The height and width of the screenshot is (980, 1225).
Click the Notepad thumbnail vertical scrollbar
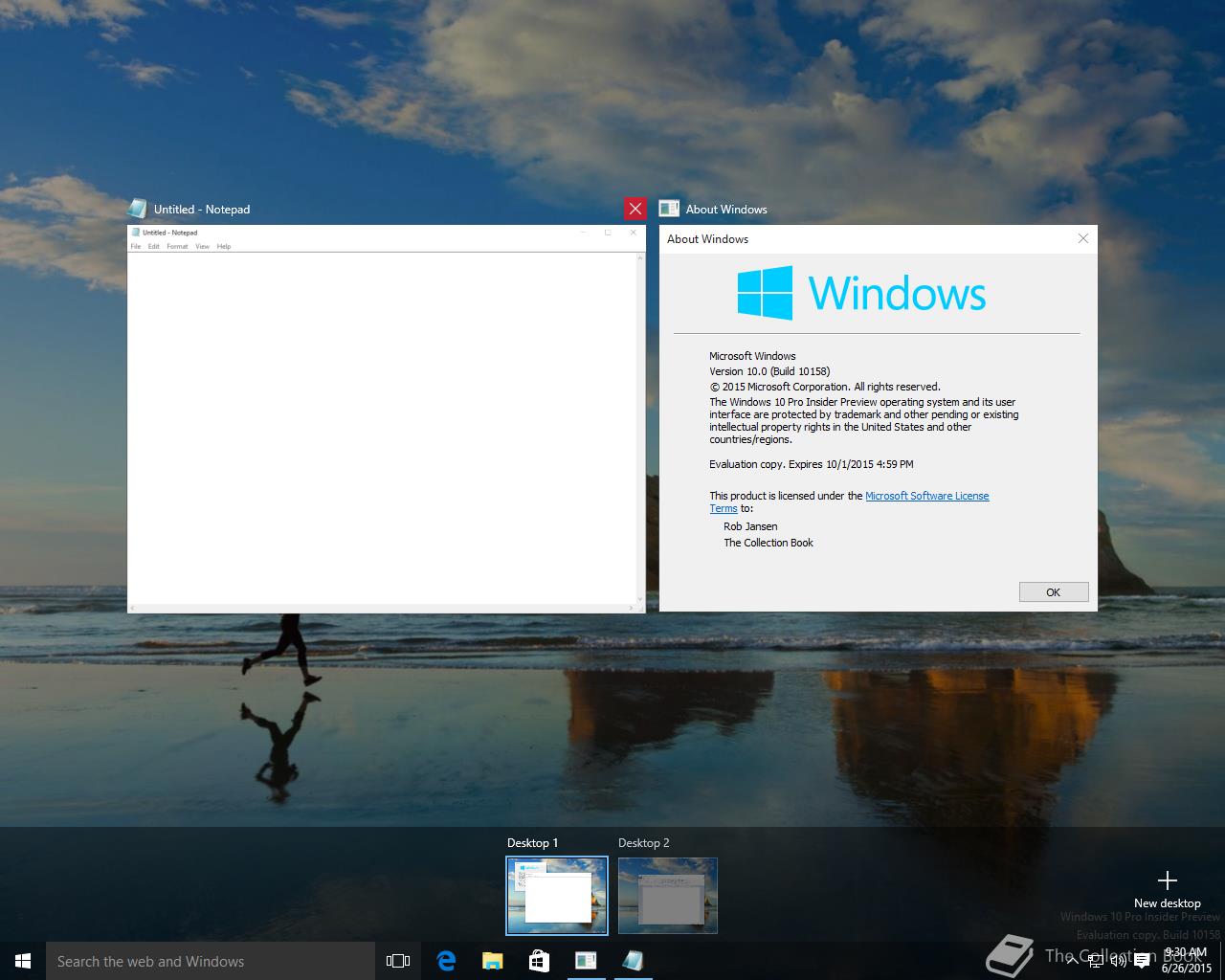640,429
